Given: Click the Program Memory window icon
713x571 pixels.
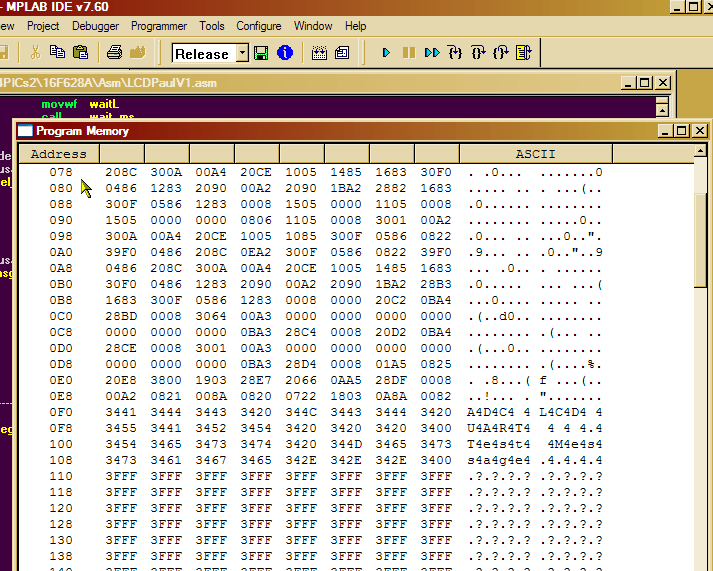Looking at the screenshot, I should coord(25,131).
